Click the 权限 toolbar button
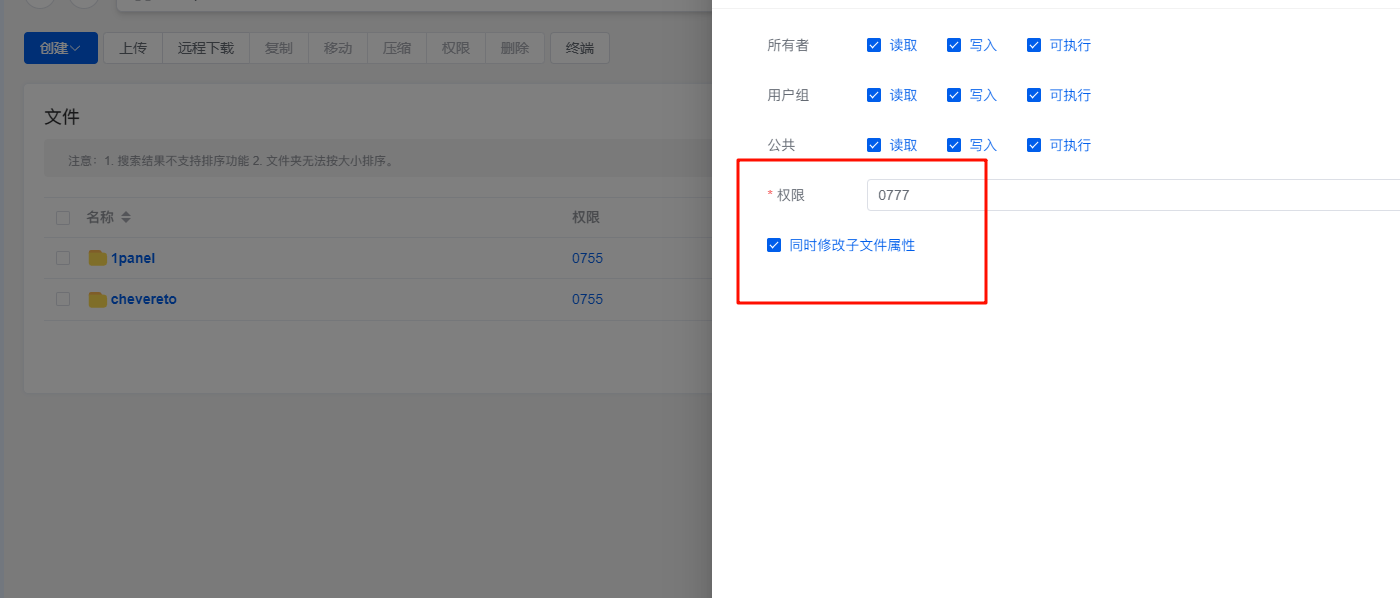Viewport: 1400px width, 598px height. coord(456,48)
